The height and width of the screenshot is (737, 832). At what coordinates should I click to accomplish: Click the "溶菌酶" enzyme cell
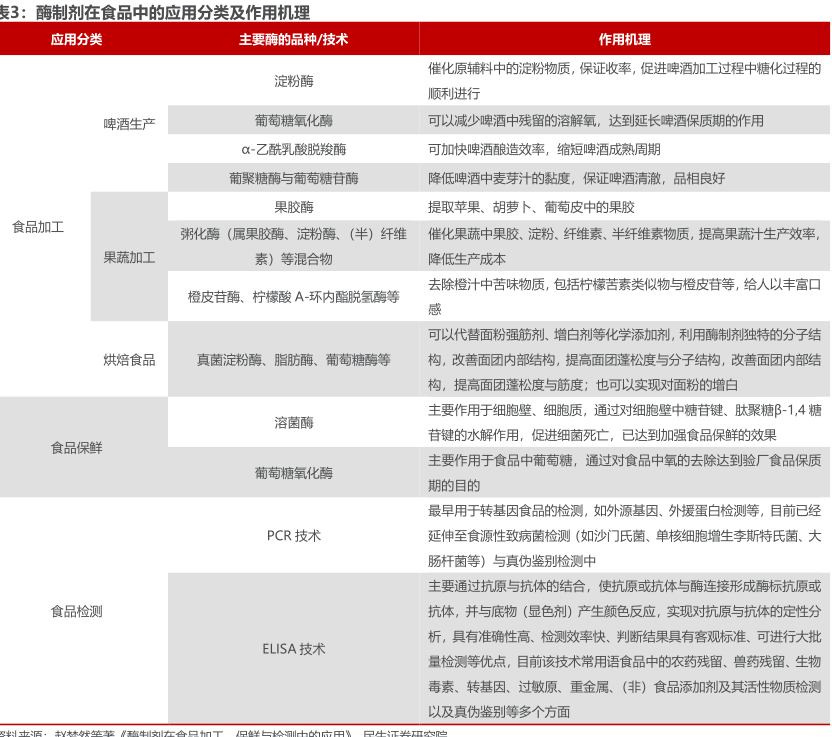point(293,422)
